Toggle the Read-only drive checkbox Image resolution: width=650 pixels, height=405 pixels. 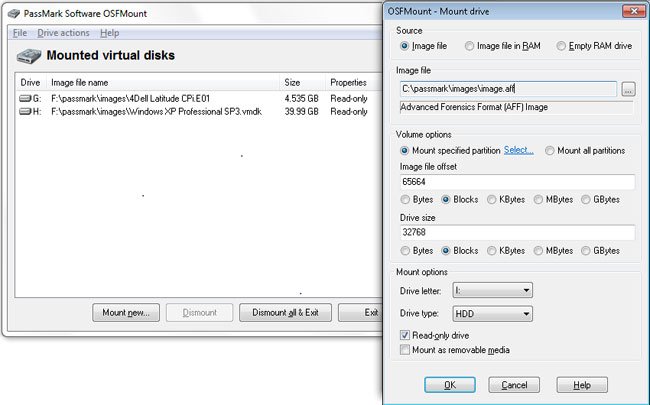coord(405,335)
